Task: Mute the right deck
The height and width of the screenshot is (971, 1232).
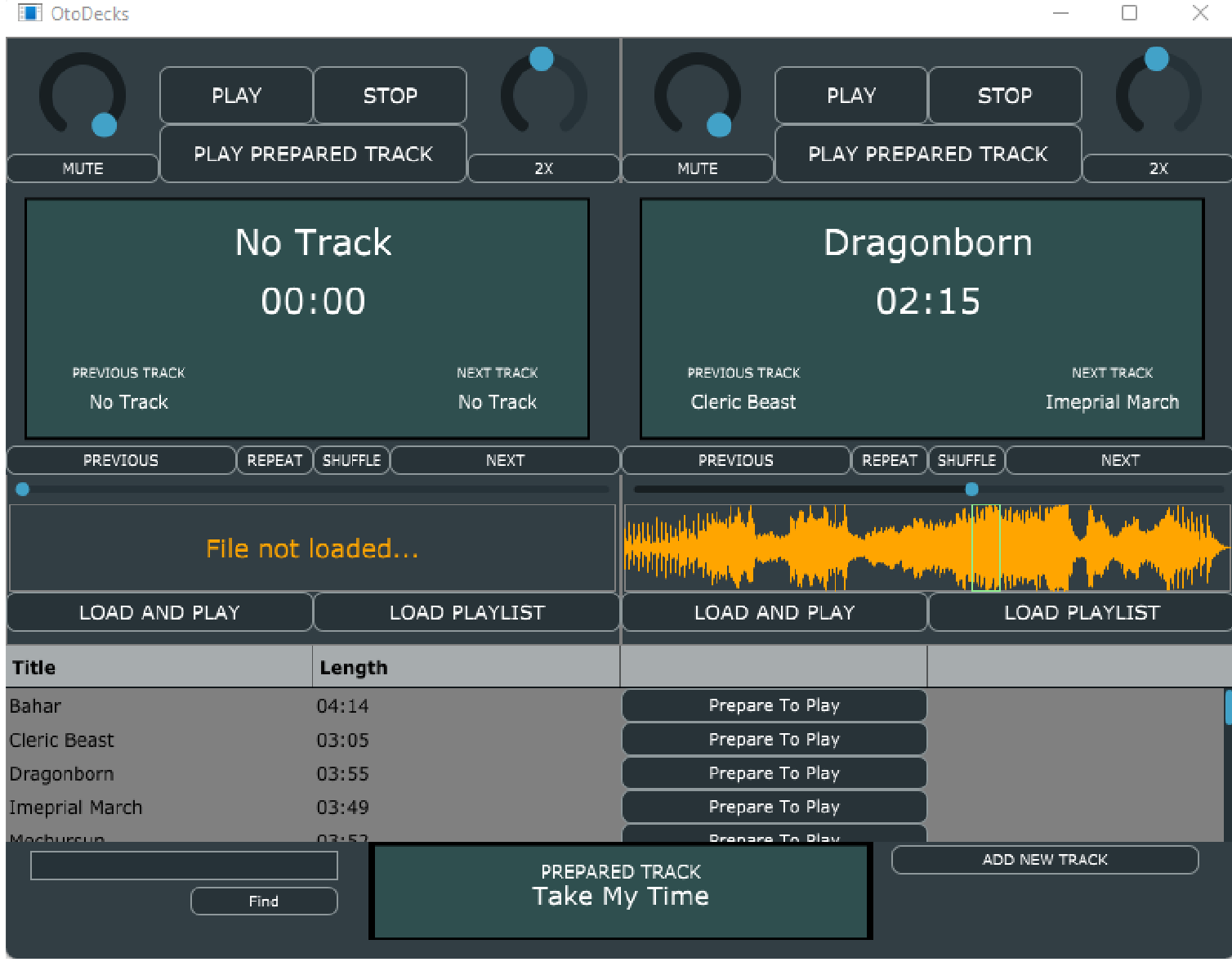Action: point(698,168)
